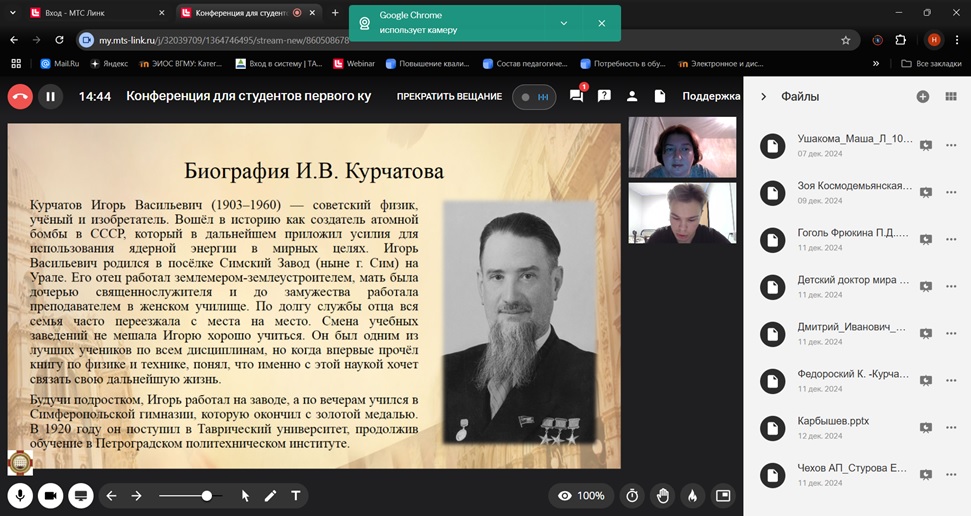The image size is (971, 516).
Task: Select the pointer cursor tool
Action: click(x=245, y=496)
